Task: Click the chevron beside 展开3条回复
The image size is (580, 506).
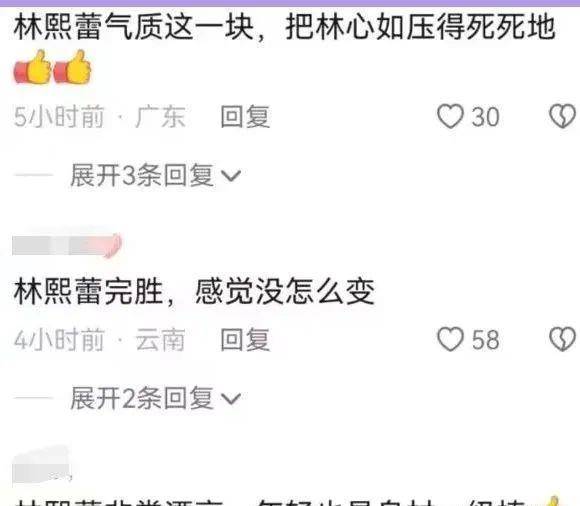Action: click(231, 176)
